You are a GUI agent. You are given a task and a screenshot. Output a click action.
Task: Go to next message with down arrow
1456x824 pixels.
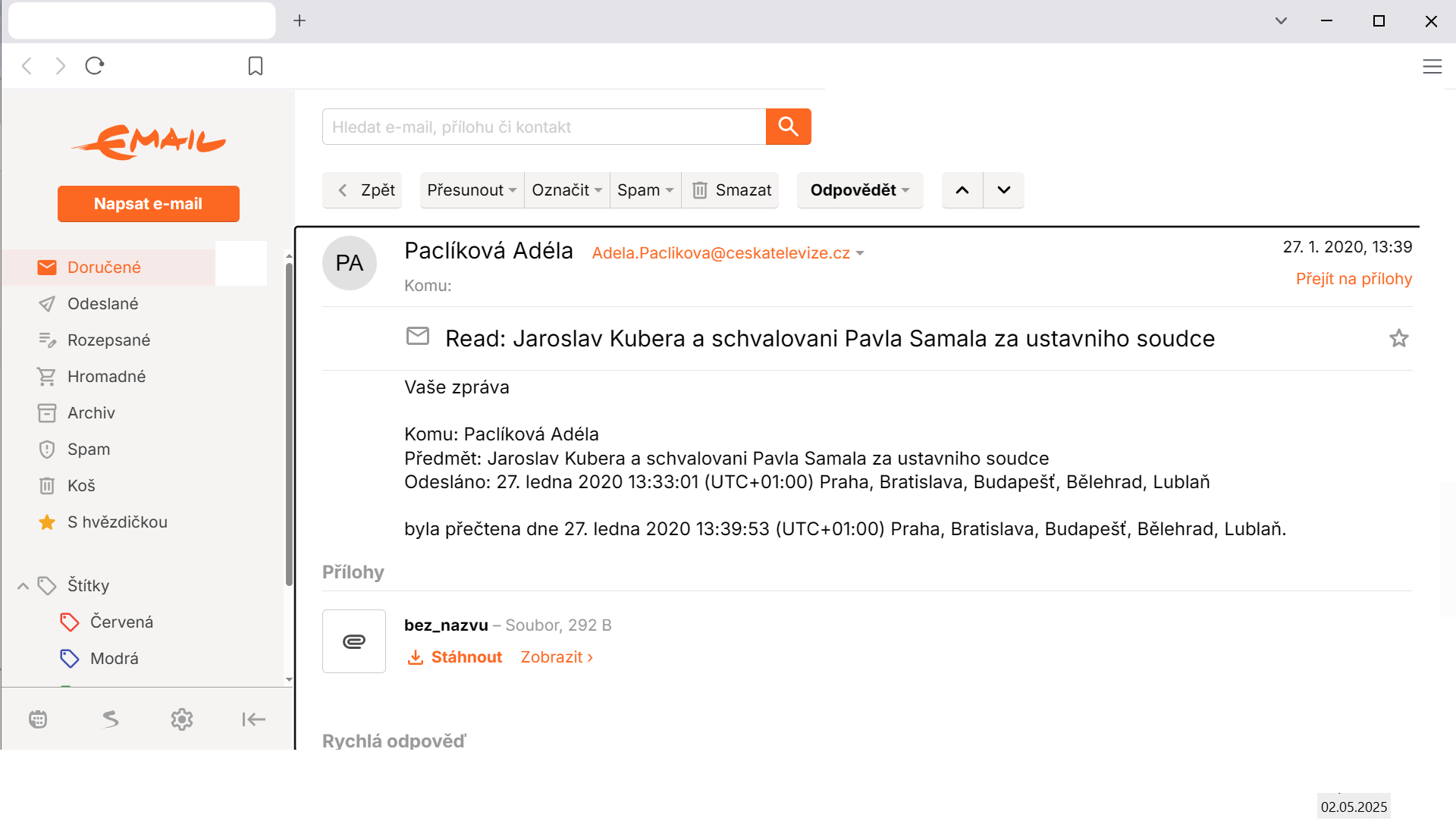1003,190
